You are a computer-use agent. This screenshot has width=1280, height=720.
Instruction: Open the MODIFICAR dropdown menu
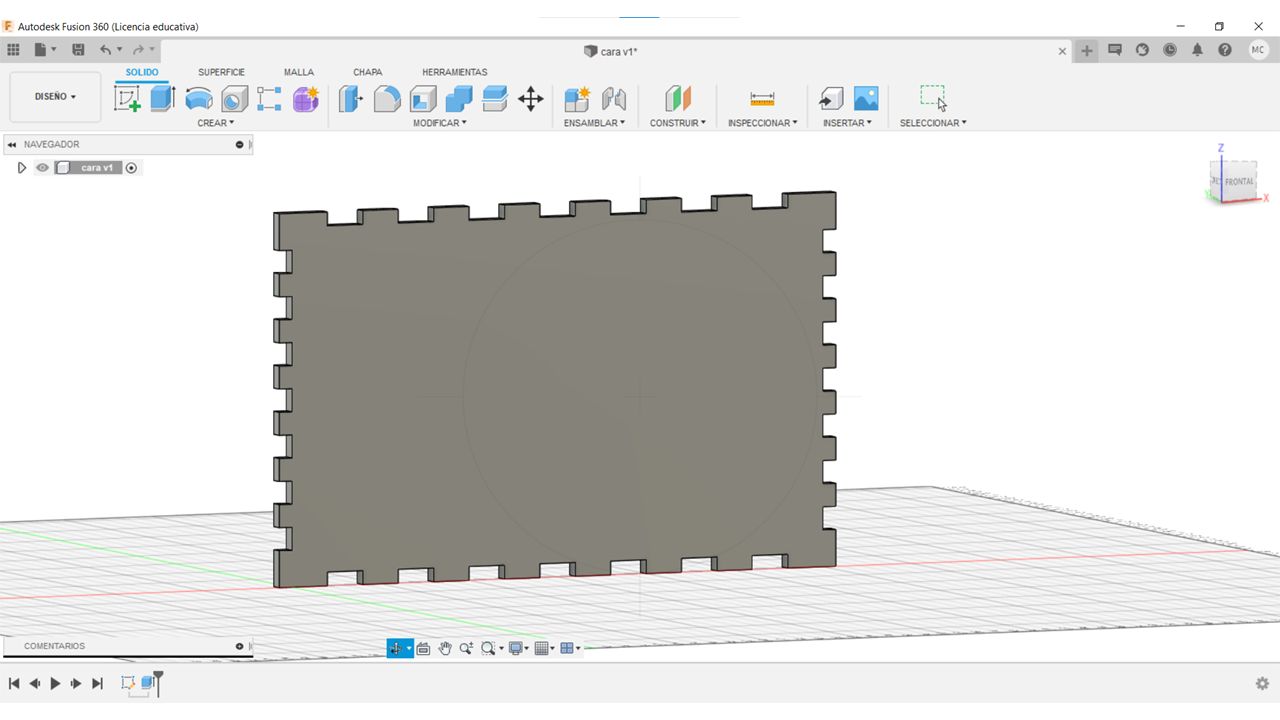pos(439,123)
